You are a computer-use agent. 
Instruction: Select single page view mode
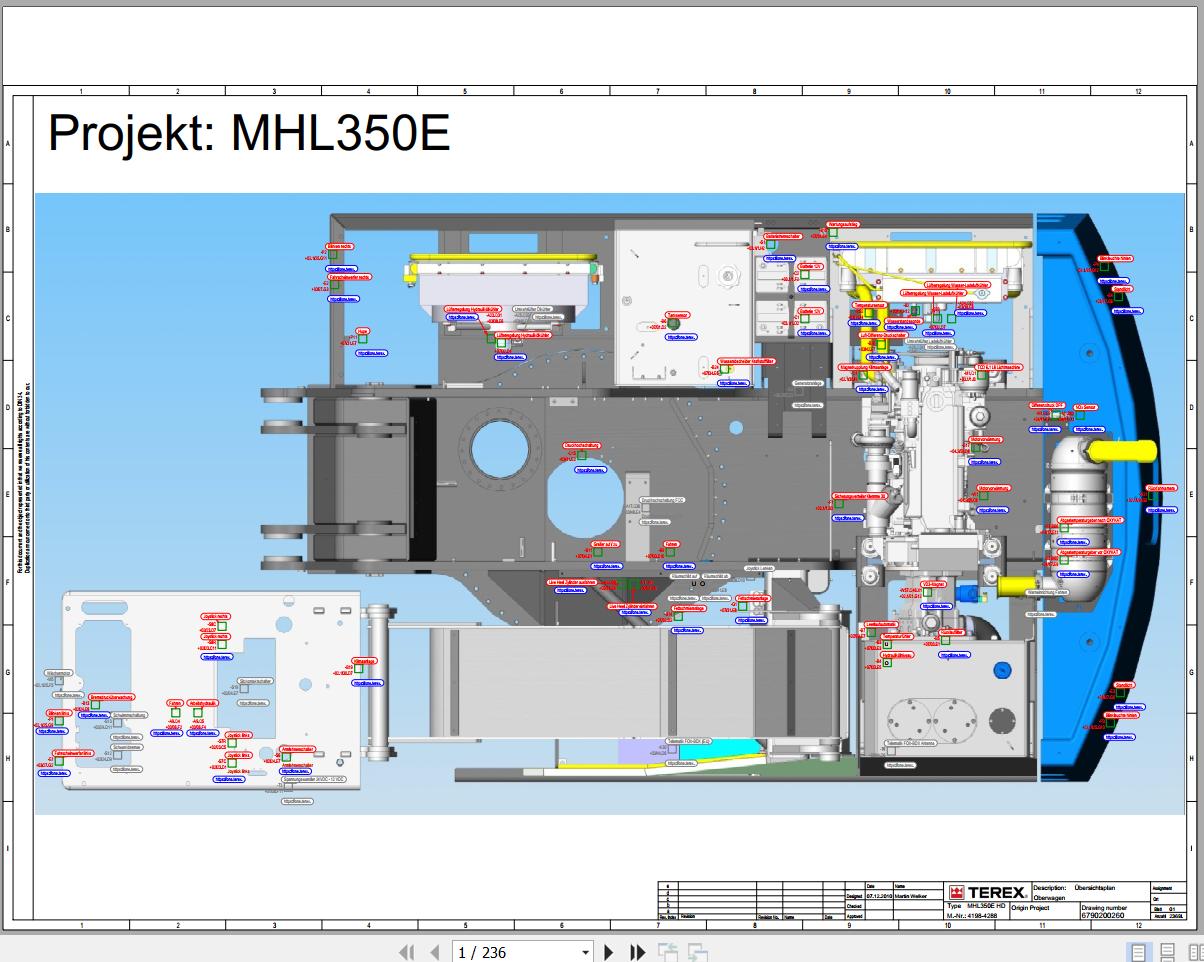(1138, 952)
